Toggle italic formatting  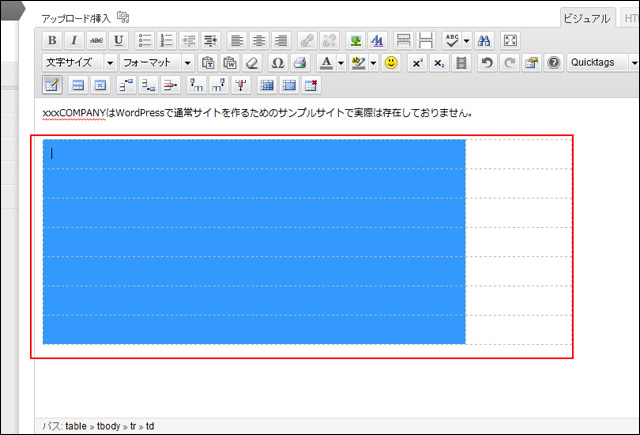[74, 40]
